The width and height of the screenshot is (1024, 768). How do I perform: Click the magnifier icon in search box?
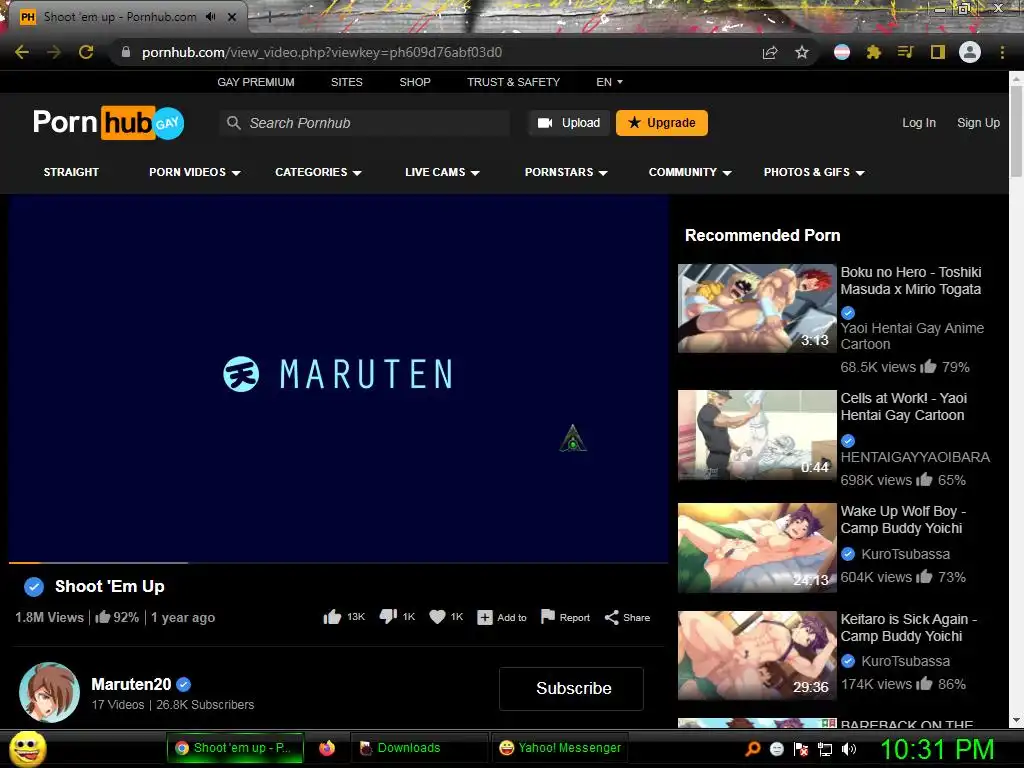point(234,123)
